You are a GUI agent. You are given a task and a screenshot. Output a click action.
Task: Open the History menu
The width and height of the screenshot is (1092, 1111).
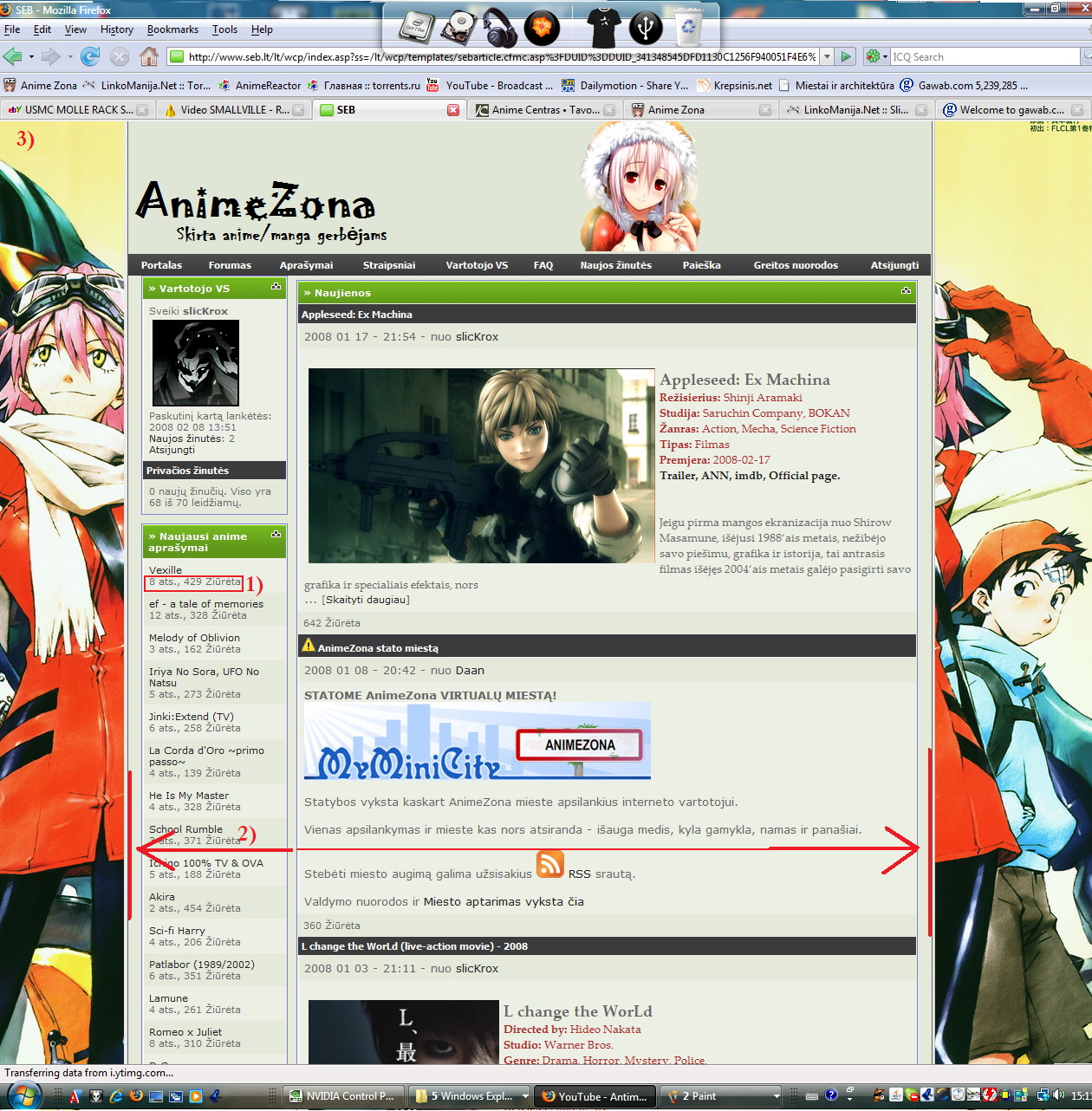click(x=117, y=29)
